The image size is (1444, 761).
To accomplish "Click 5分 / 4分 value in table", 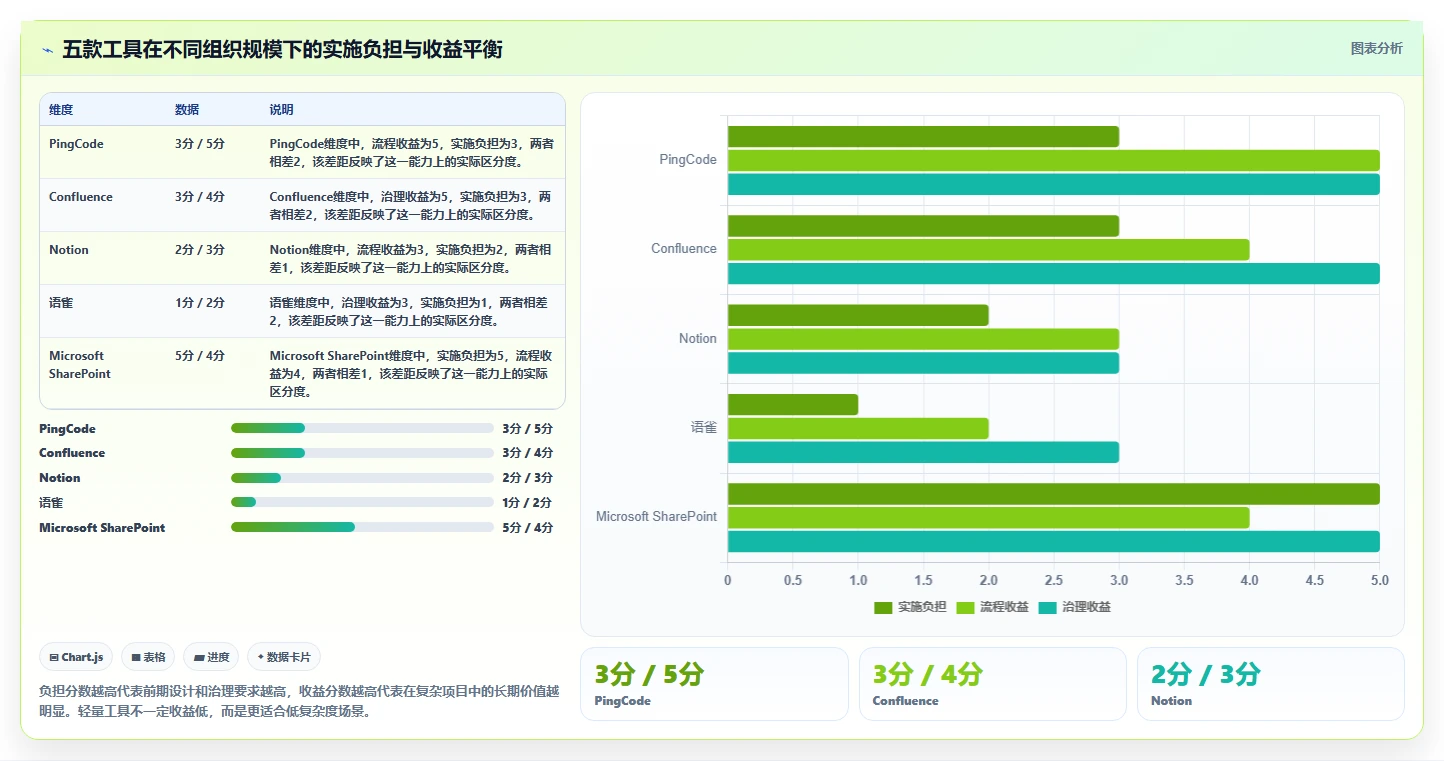I will [x=200, y=356].
